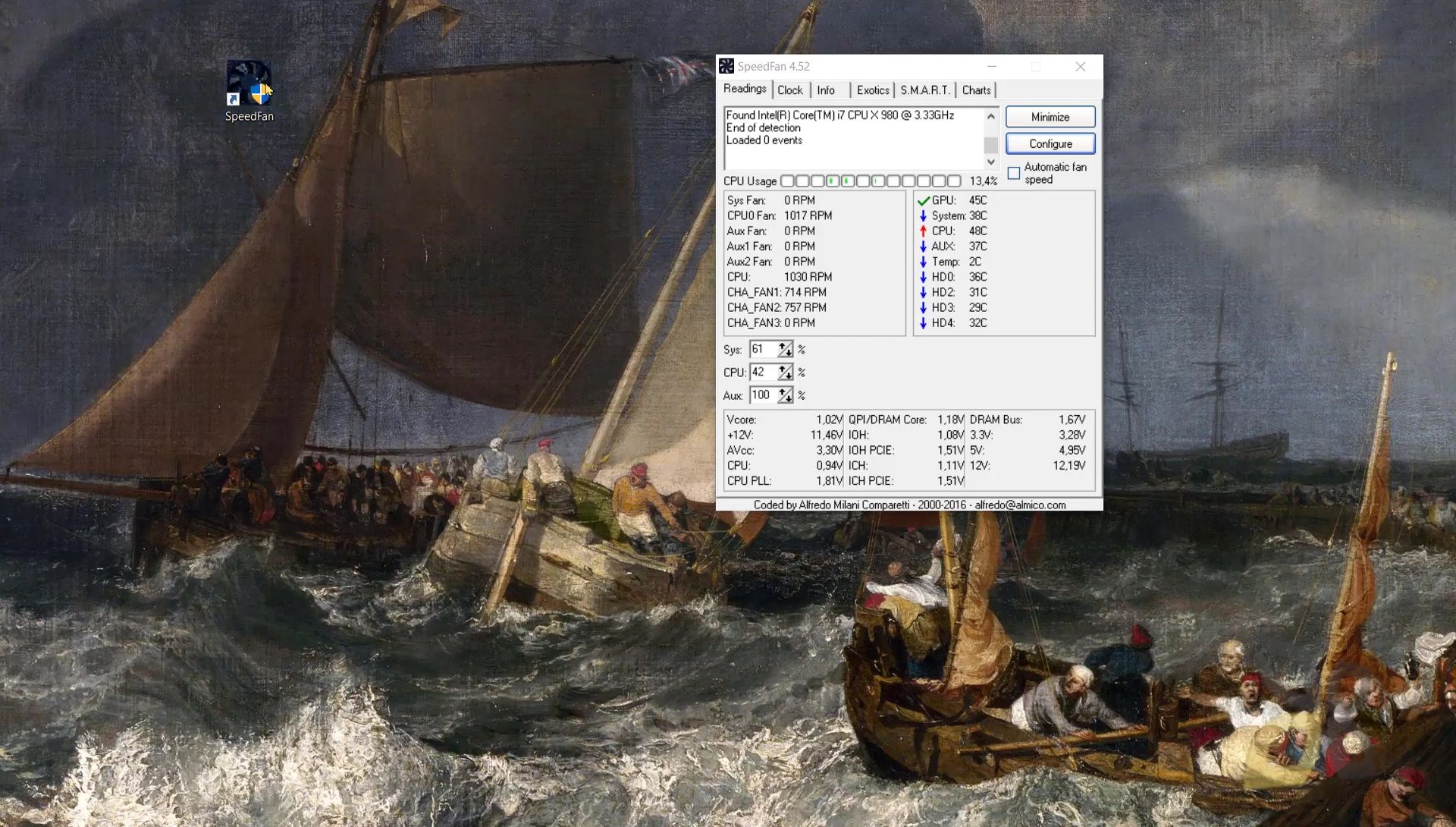Image resolution: width=1456 pixels, height=827 pixels.
Task: Click the 13,4% CPU usage value
Action: point(983,181)
